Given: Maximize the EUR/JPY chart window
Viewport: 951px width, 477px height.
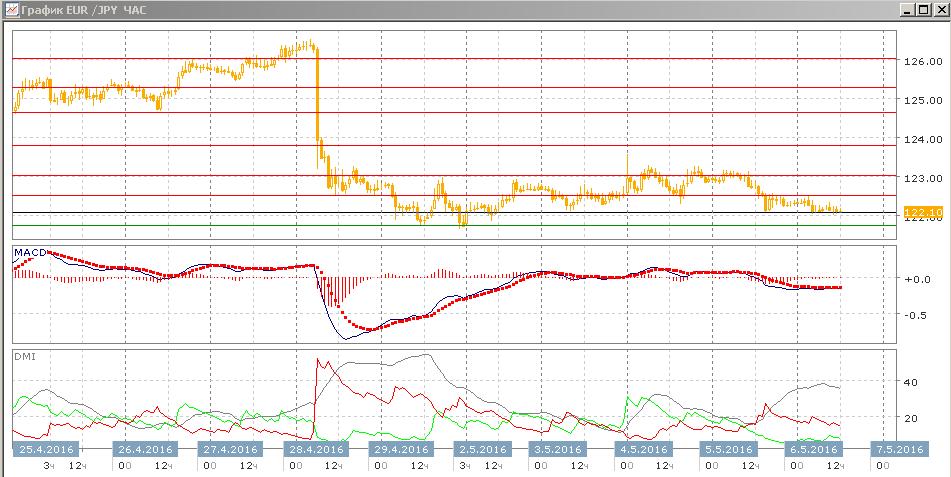Looking at the screenshot, I should coord(922,10).
